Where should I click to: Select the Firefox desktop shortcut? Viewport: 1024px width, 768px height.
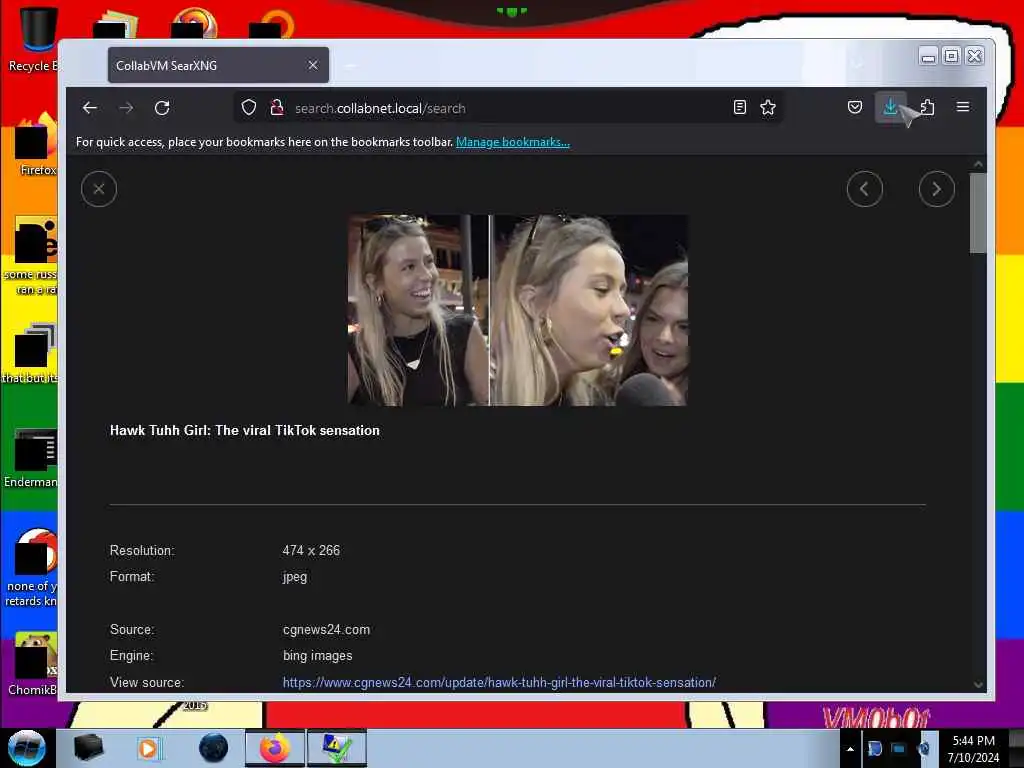point(36,145)
